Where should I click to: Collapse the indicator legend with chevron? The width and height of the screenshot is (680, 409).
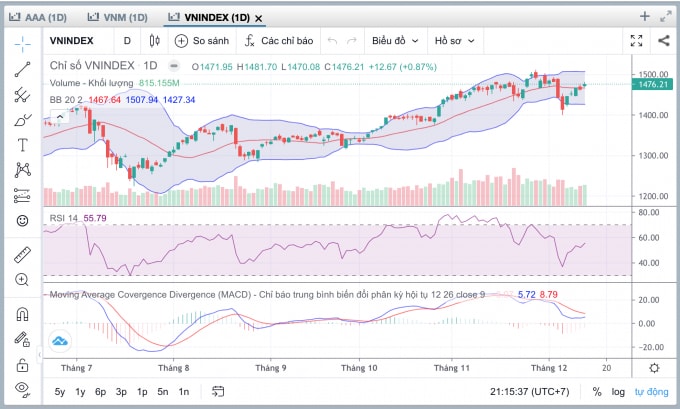pos(60,117)
